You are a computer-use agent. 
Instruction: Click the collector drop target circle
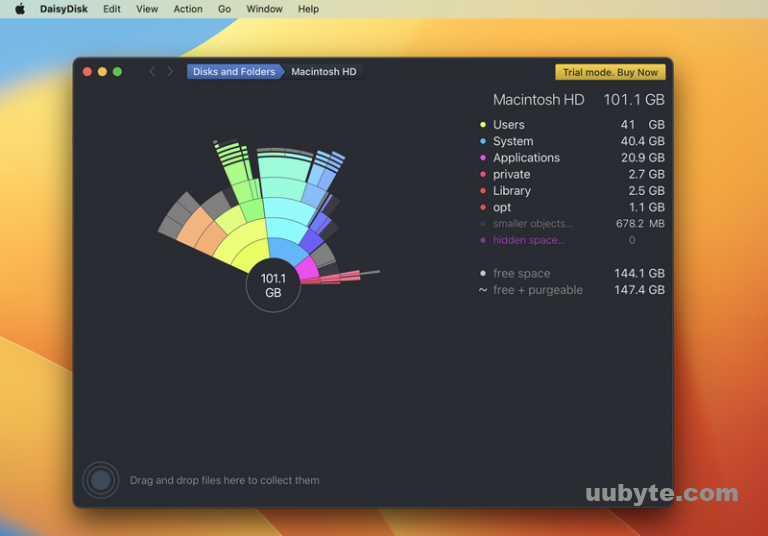100,480
